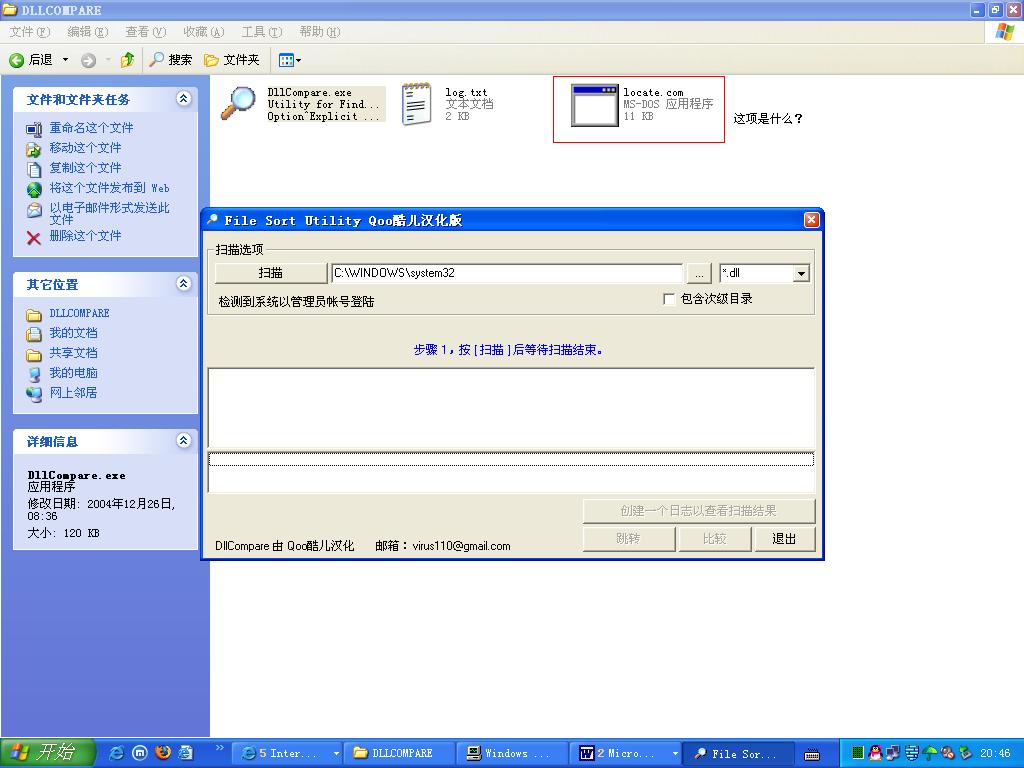Click the 退出 exit button
The height and width of the screenshot is (768, 1024).
click(784, 539)
